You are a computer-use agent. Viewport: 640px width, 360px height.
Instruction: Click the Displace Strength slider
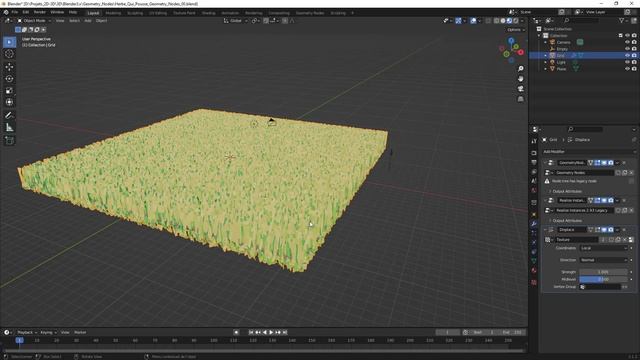pyautogui.click(x=603, y=272)
